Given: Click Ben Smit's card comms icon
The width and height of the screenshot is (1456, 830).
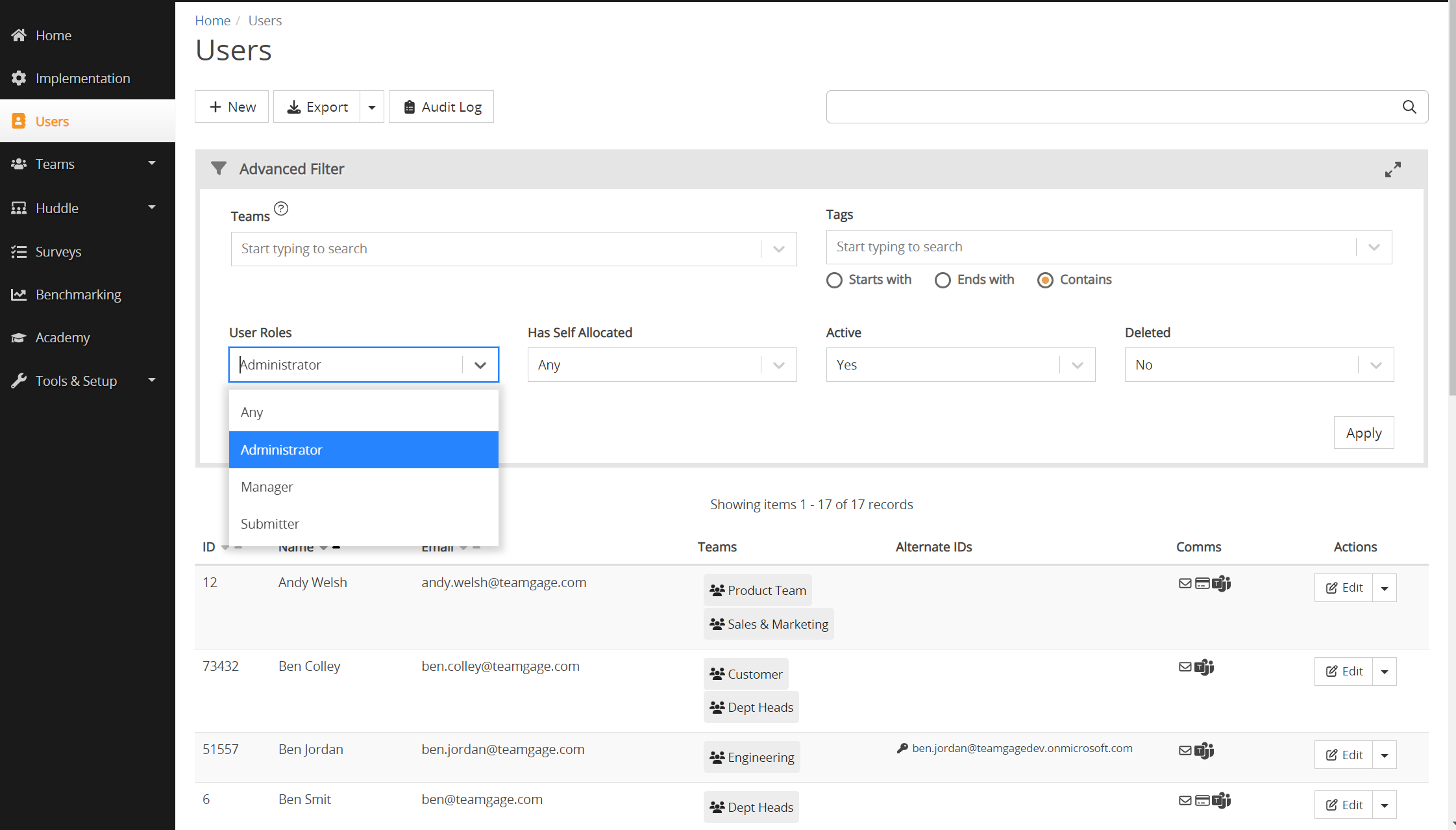Looking at the screenshot, I should [x=1202, y=800].
